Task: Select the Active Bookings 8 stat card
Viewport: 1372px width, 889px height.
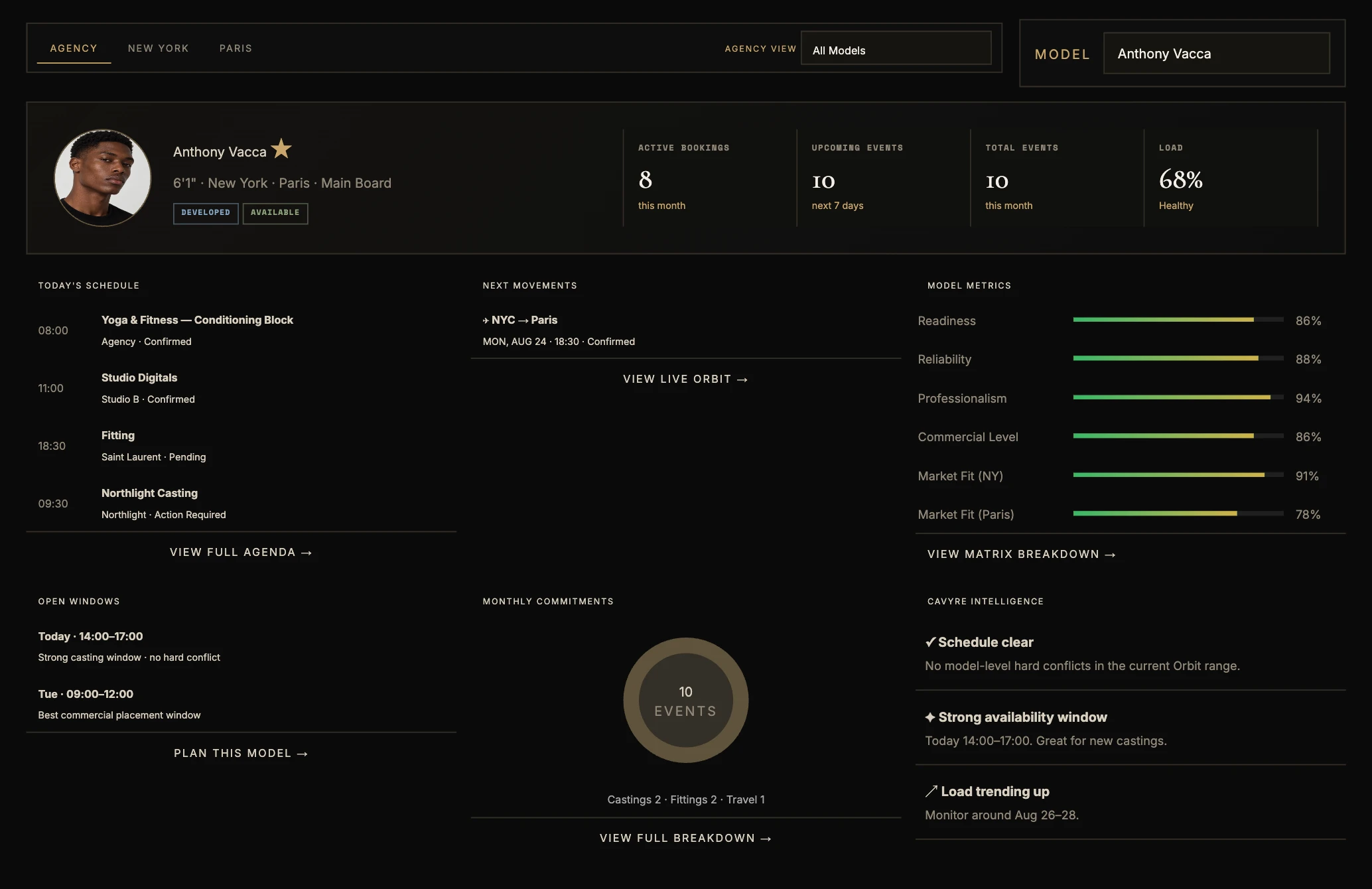Action: [x=710, y=178]
